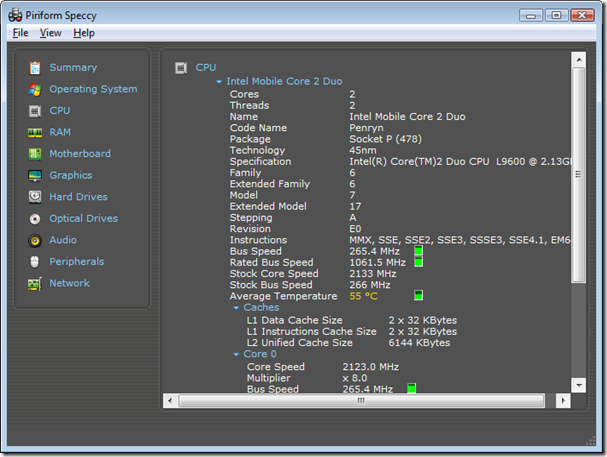Click the Summary sidebar icon

point(35,68)
